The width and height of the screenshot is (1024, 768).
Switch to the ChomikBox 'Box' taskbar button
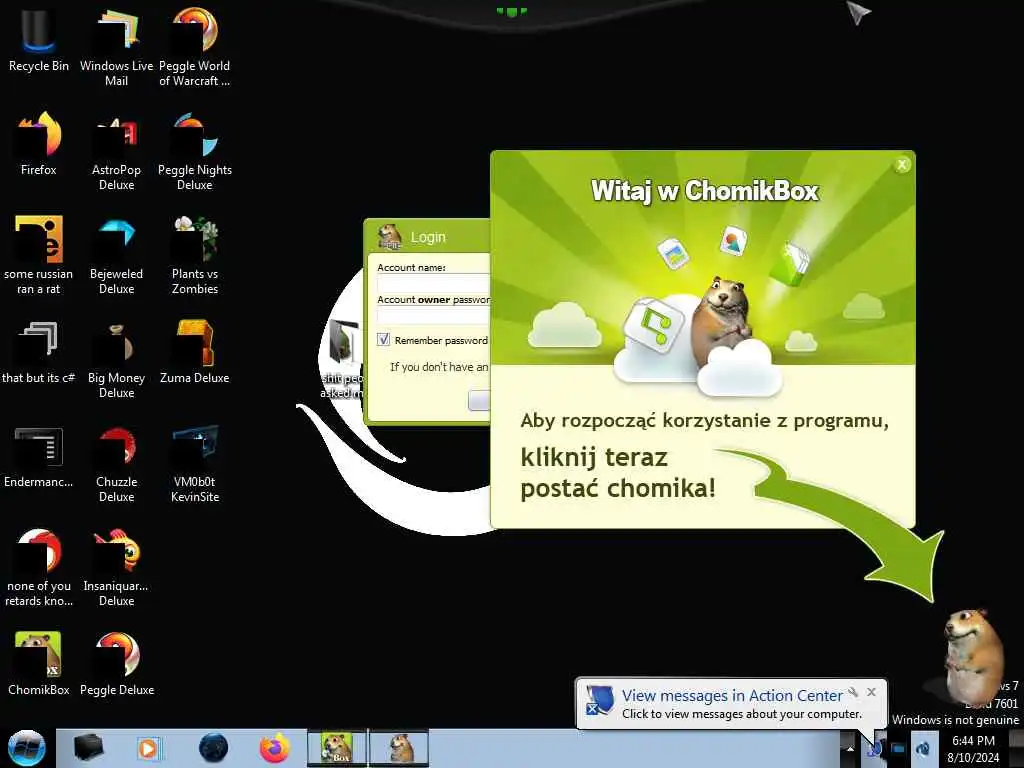(x=337, y=748)
